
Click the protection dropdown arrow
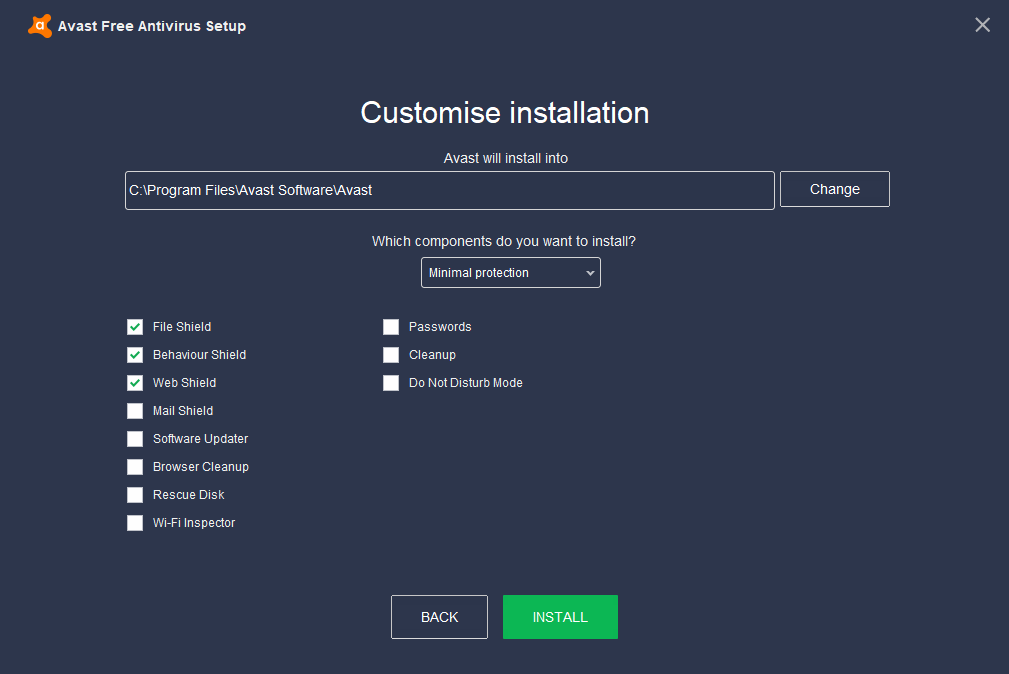pos(590,273)
